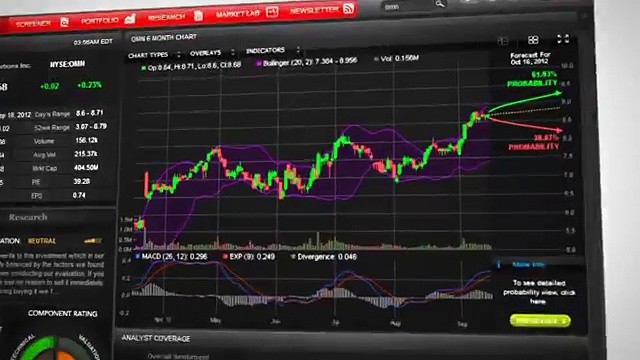
Task: Open the Research menu item
Action: pos(166,17)
